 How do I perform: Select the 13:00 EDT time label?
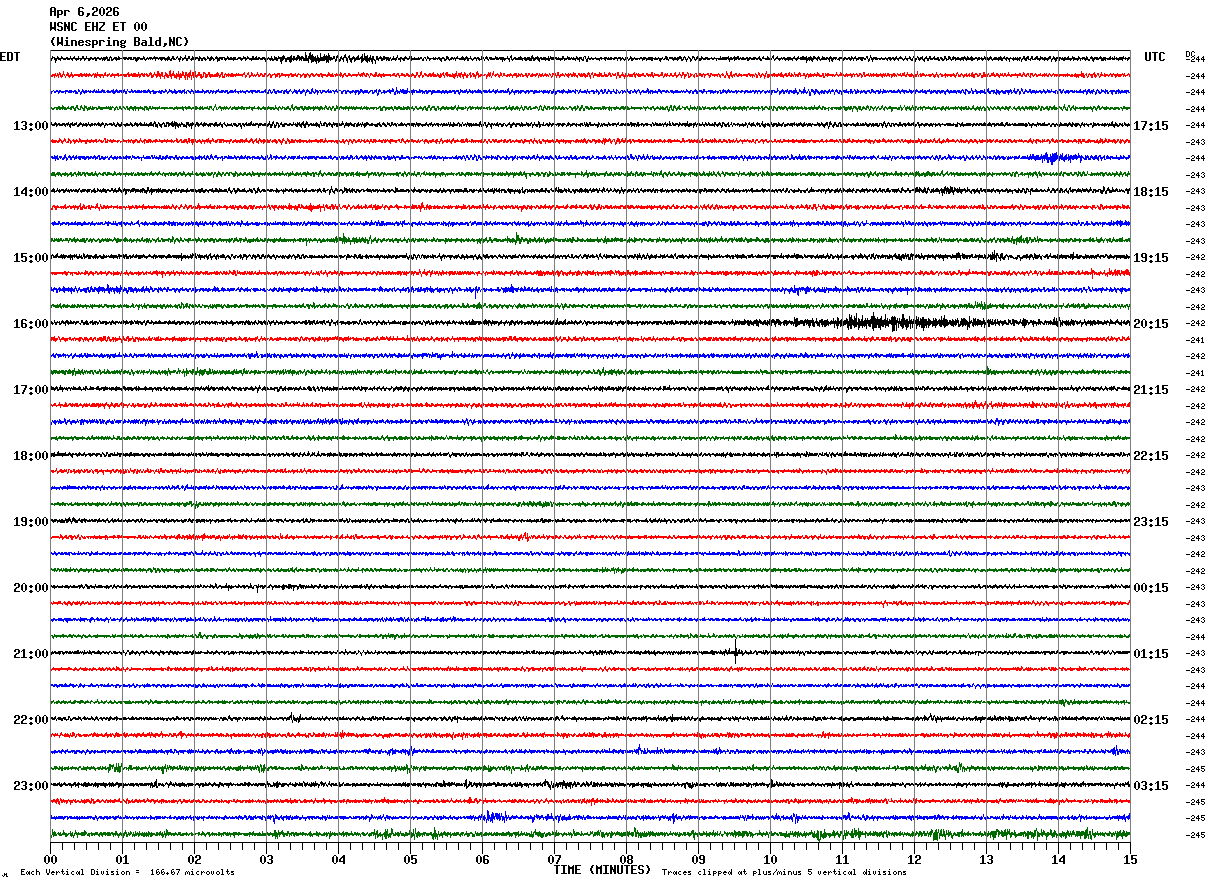tap(30, 126)
